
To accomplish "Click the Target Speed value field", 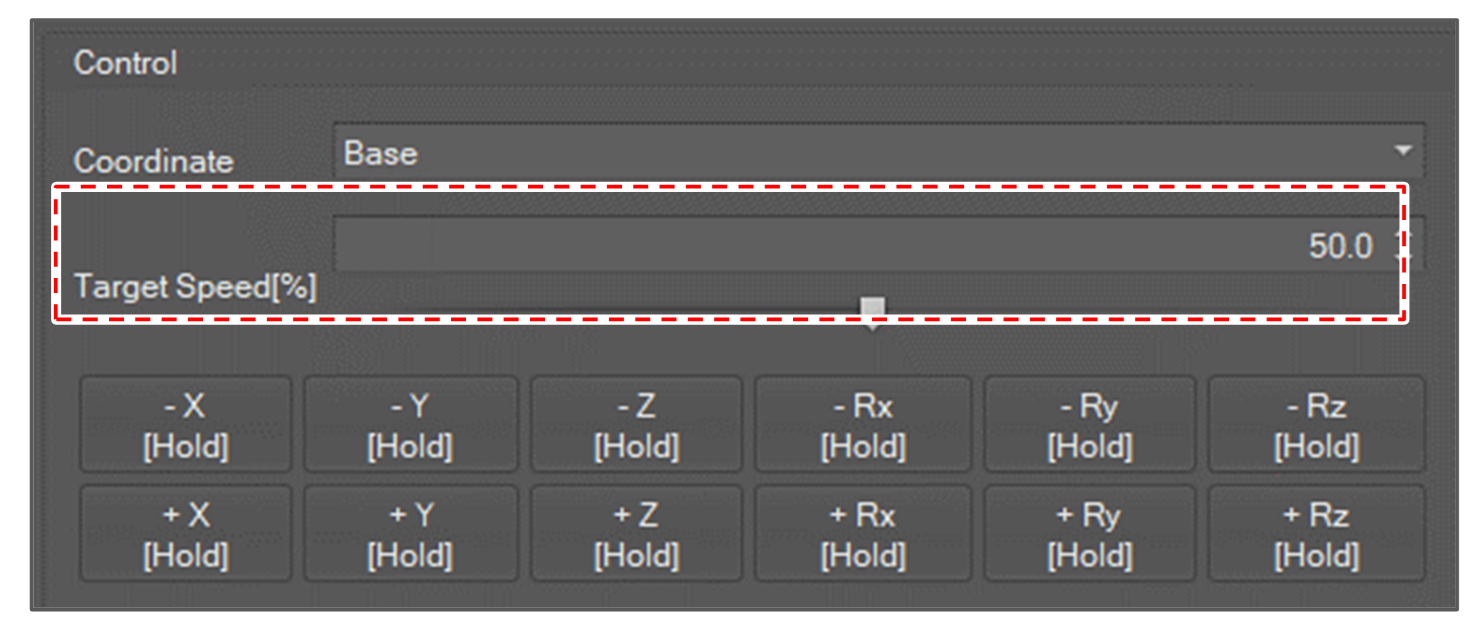I will coord(860,246).
